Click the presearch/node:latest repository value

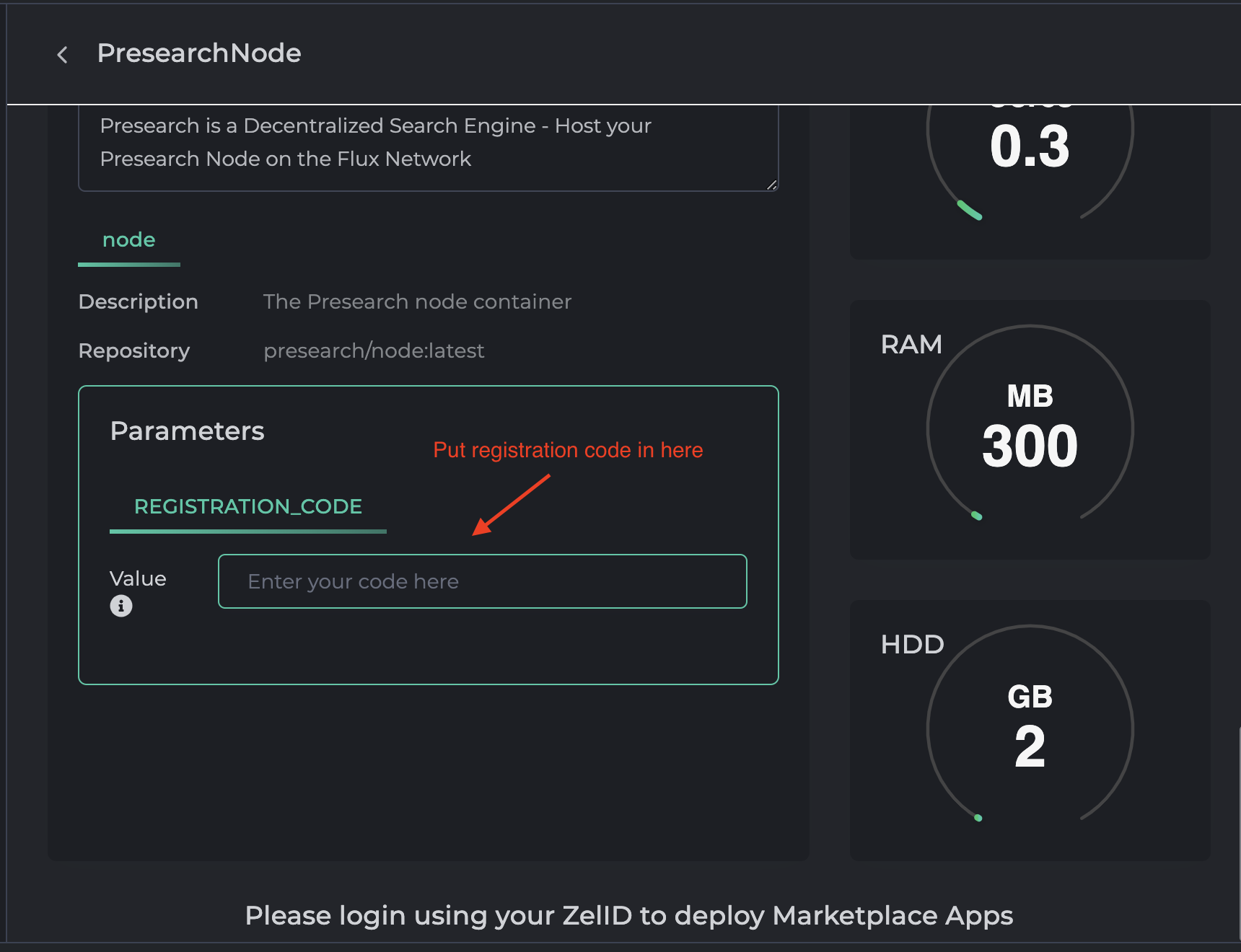(374, 351)
